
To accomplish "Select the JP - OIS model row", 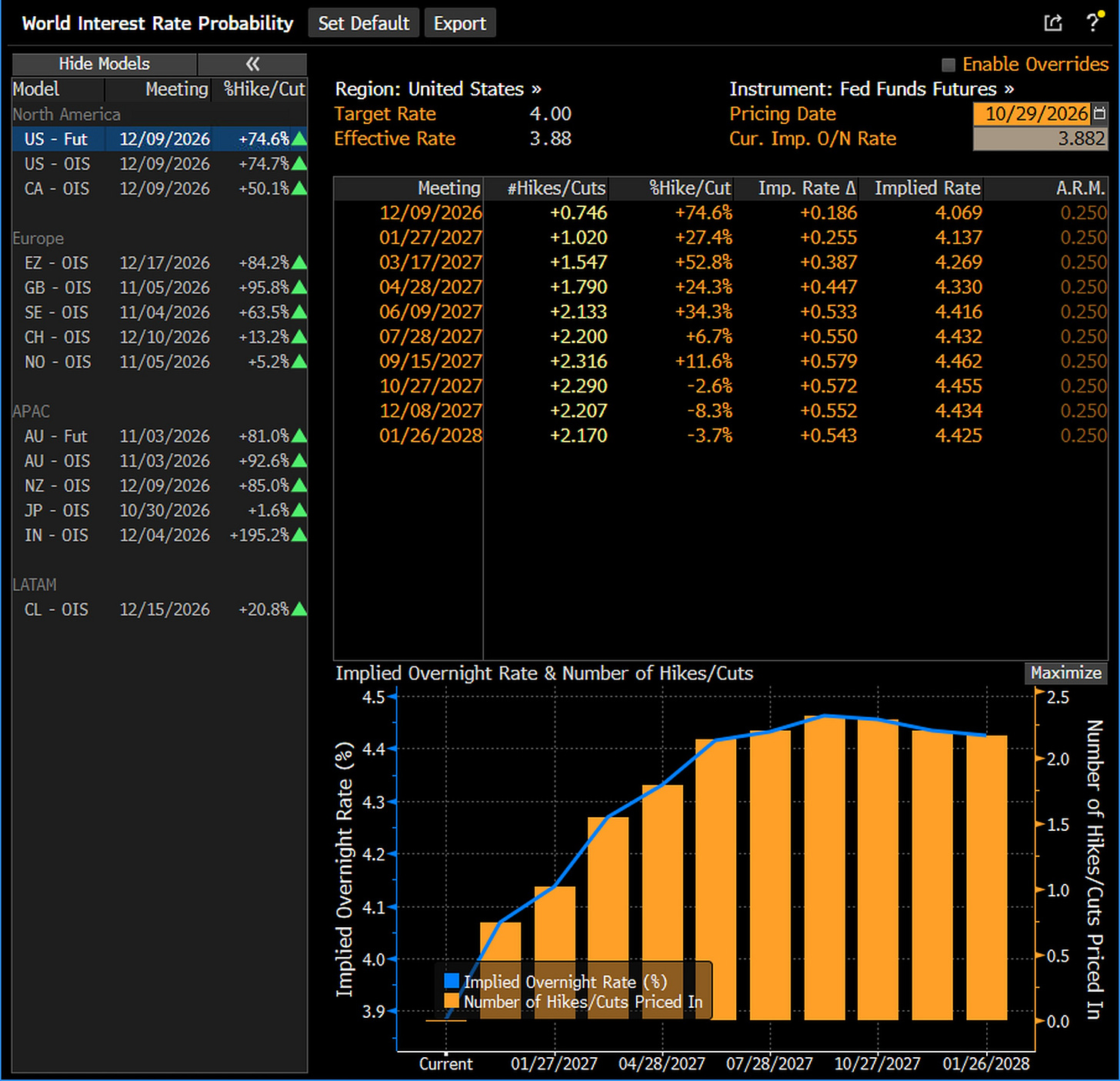I will pos(160,510).
